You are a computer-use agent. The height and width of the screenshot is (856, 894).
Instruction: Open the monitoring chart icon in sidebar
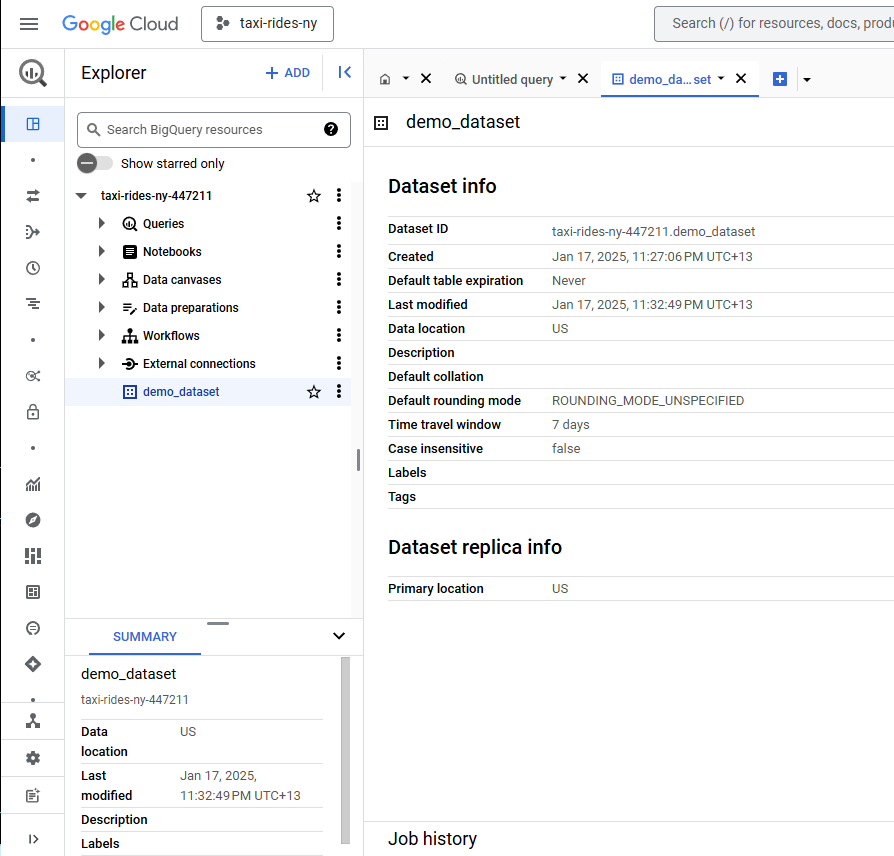[x=33, y=484]
